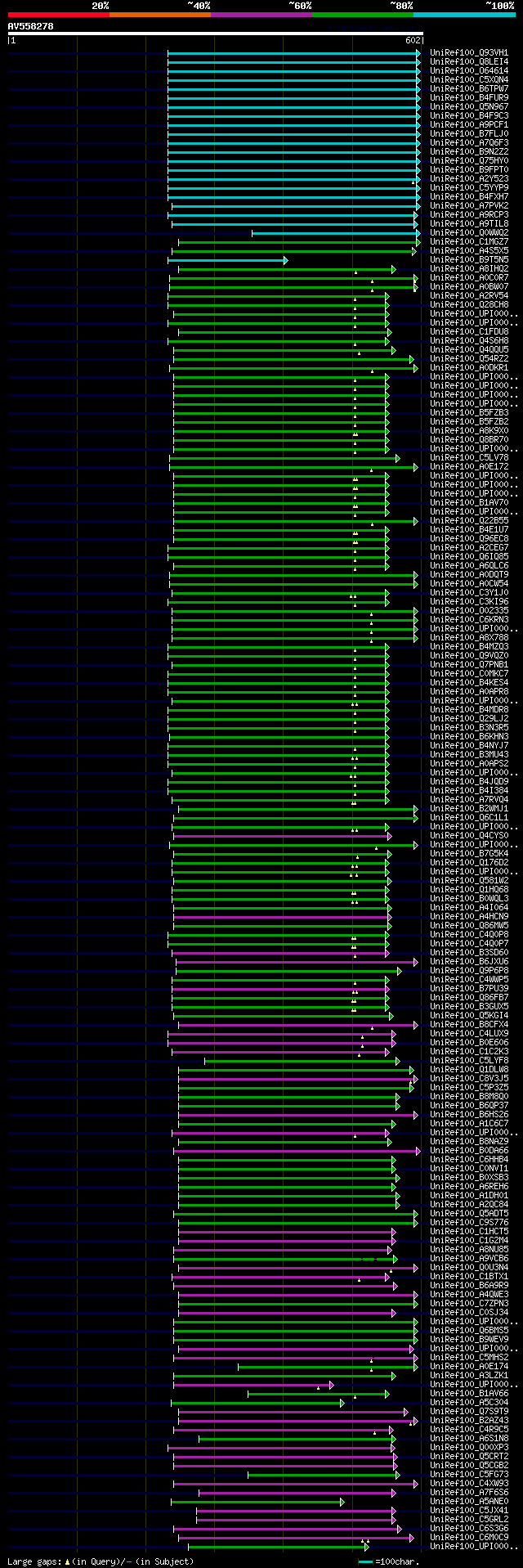Select the UniRef100_B8CFX4 label
Image resolution: width=523 pixels, height=1568 pixels.
469,1024
